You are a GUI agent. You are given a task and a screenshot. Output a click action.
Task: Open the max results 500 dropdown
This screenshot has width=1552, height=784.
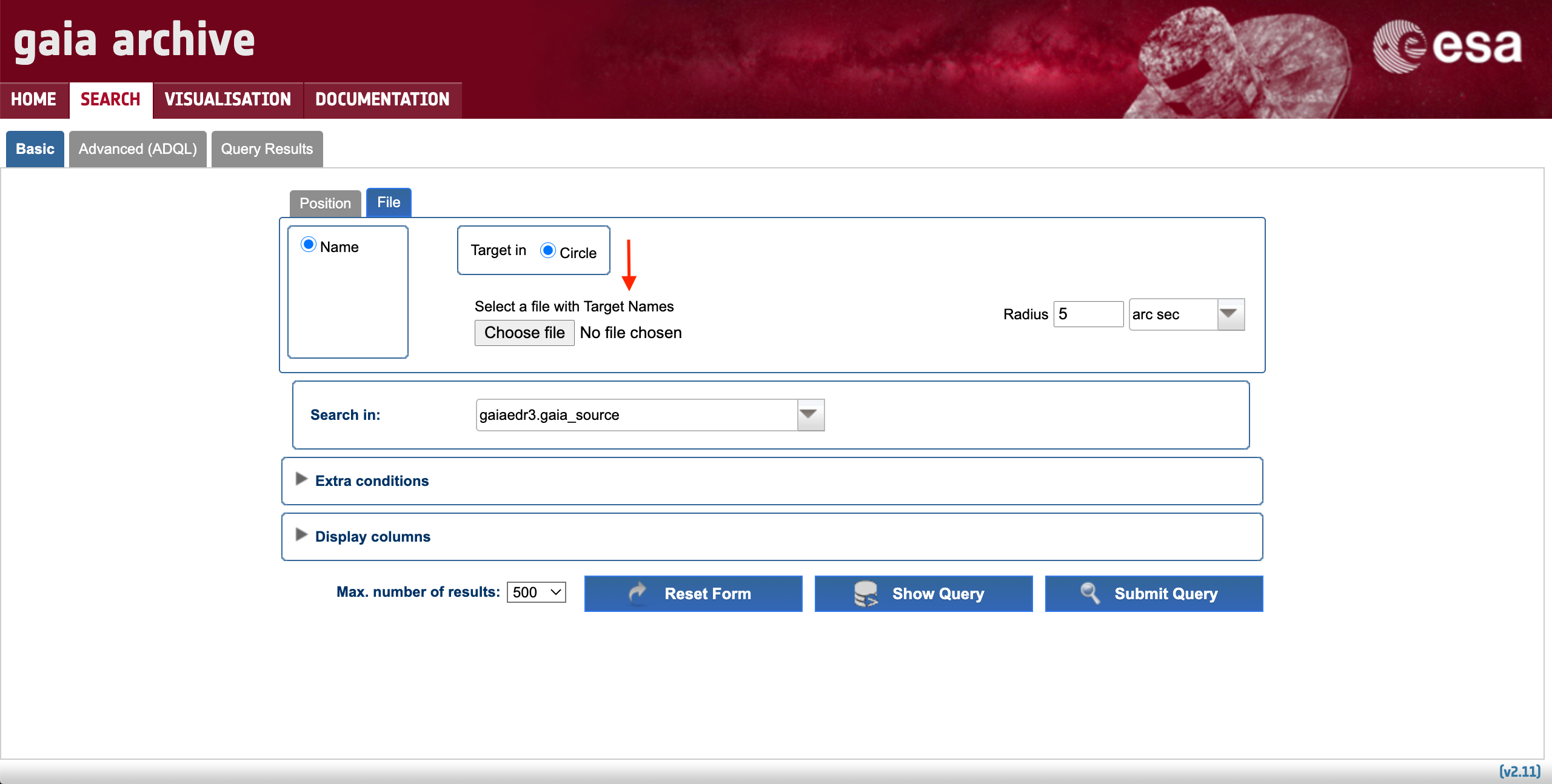537,592
